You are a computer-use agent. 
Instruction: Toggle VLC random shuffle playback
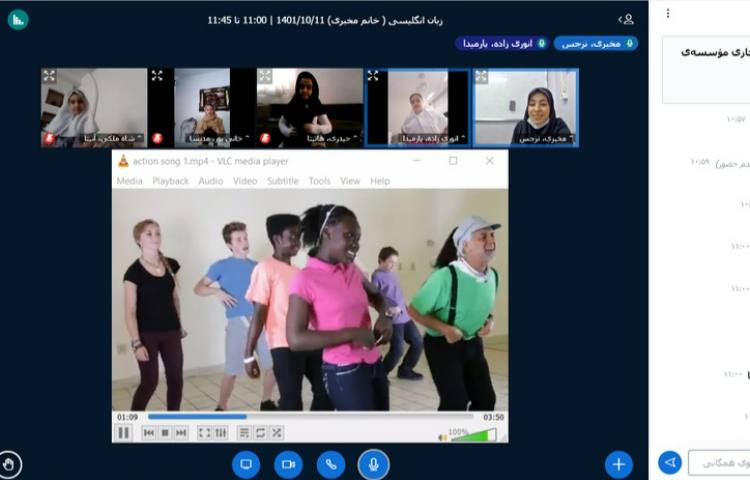pyautogui.click(x=276, y=433)
